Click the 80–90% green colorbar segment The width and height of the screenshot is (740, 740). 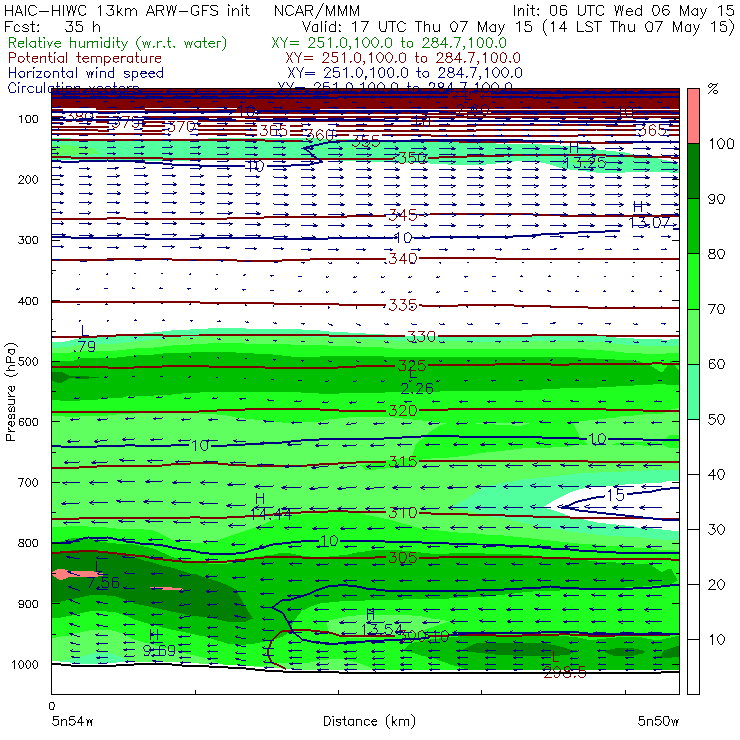(x=693, y=226)
